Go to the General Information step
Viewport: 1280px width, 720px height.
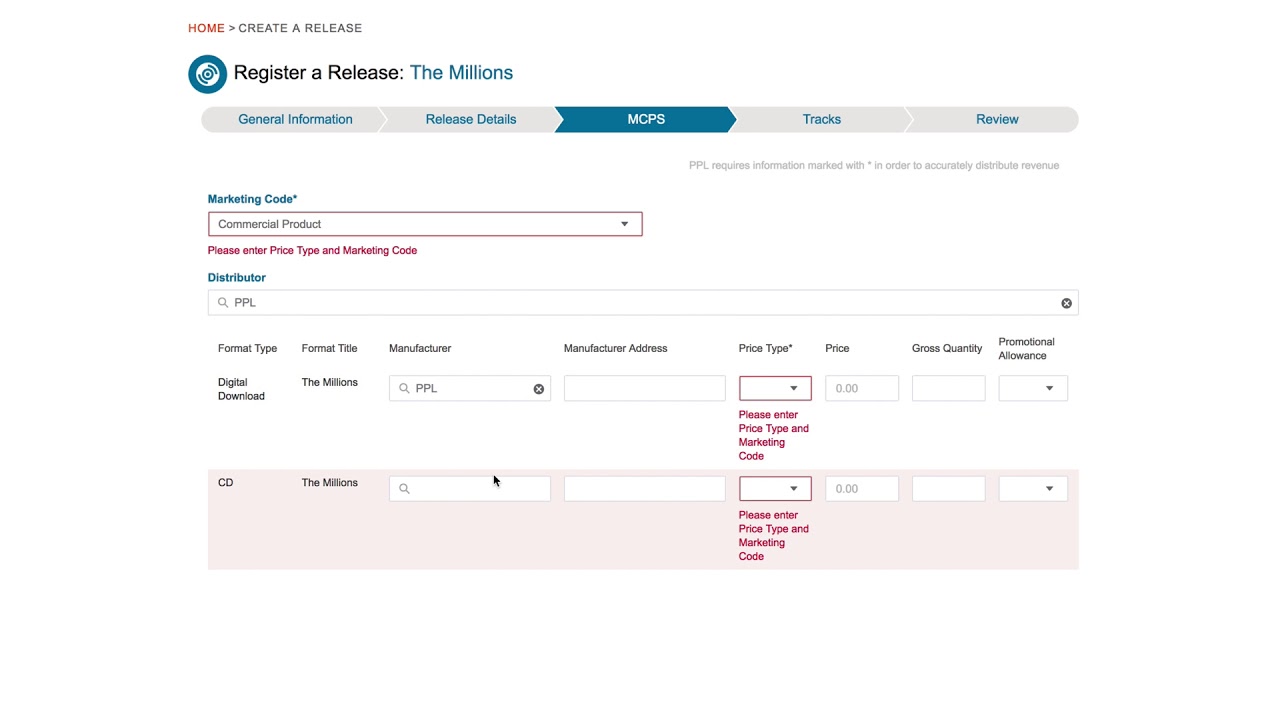pyautogui.click(x=295, y=119)
